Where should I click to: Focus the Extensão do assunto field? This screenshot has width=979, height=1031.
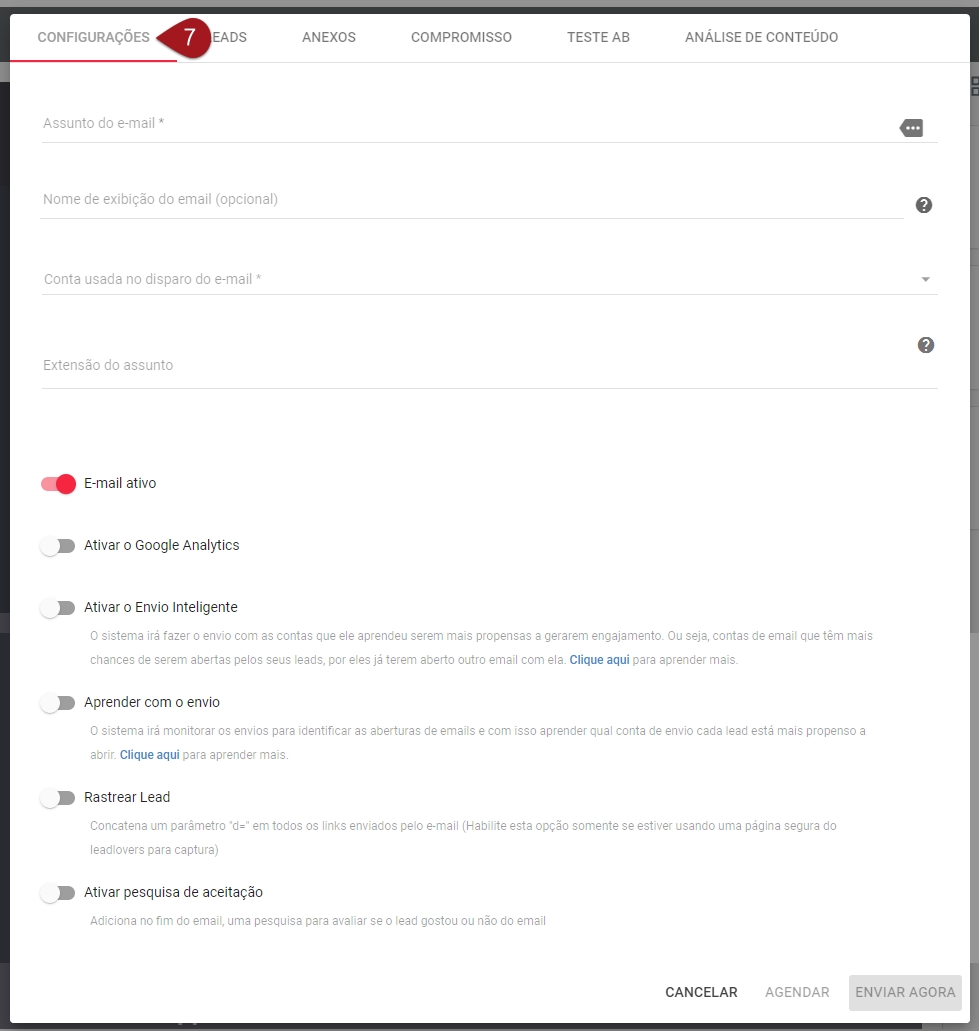coord(489,366)
